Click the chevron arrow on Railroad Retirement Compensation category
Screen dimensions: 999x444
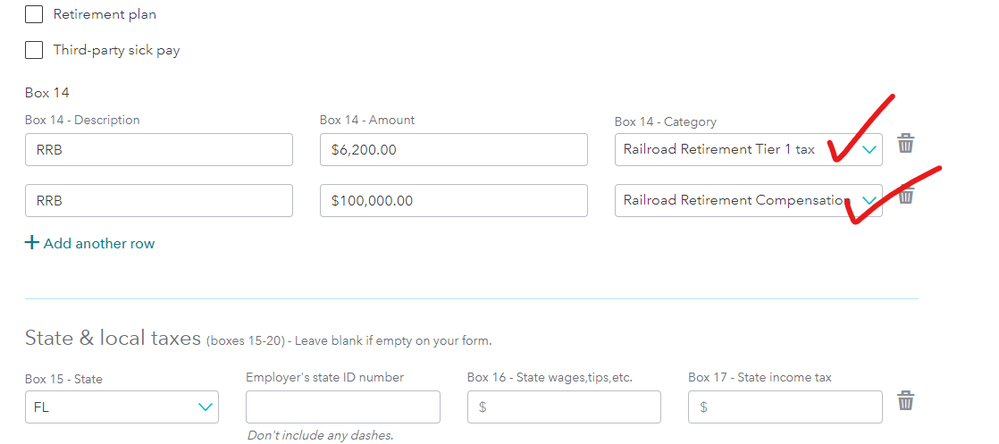click(x=869, y=201)
